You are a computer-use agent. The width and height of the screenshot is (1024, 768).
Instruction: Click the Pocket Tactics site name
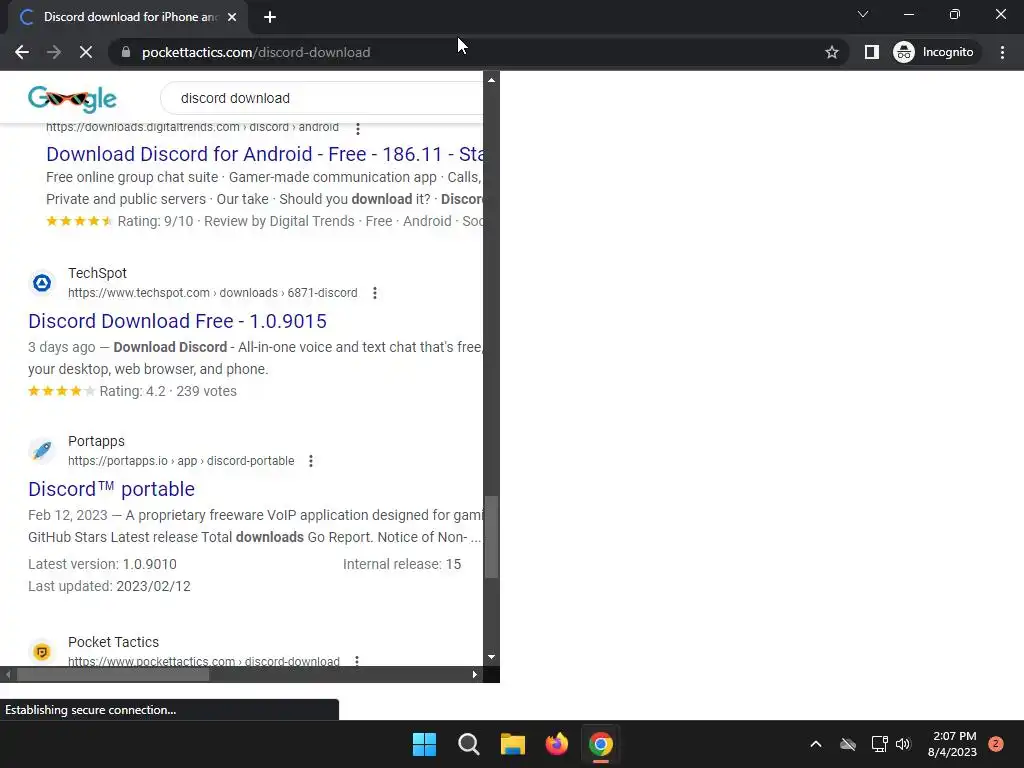[x=113, y=642]
